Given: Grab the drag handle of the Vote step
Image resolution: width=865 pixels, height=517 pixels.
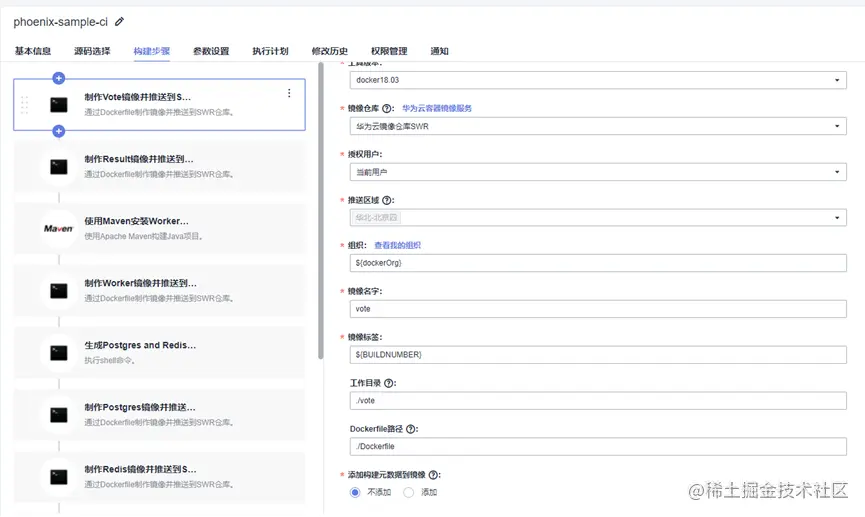Looking at the screenshot, I should click(24, 105).
